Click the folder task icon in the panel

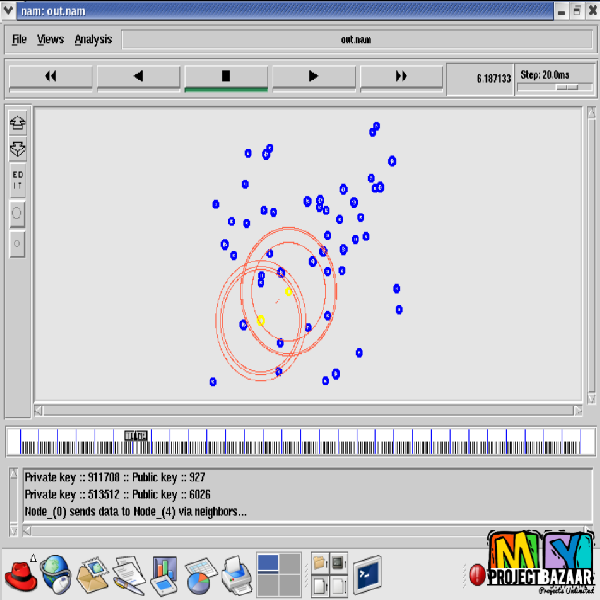tap(320, 563)
